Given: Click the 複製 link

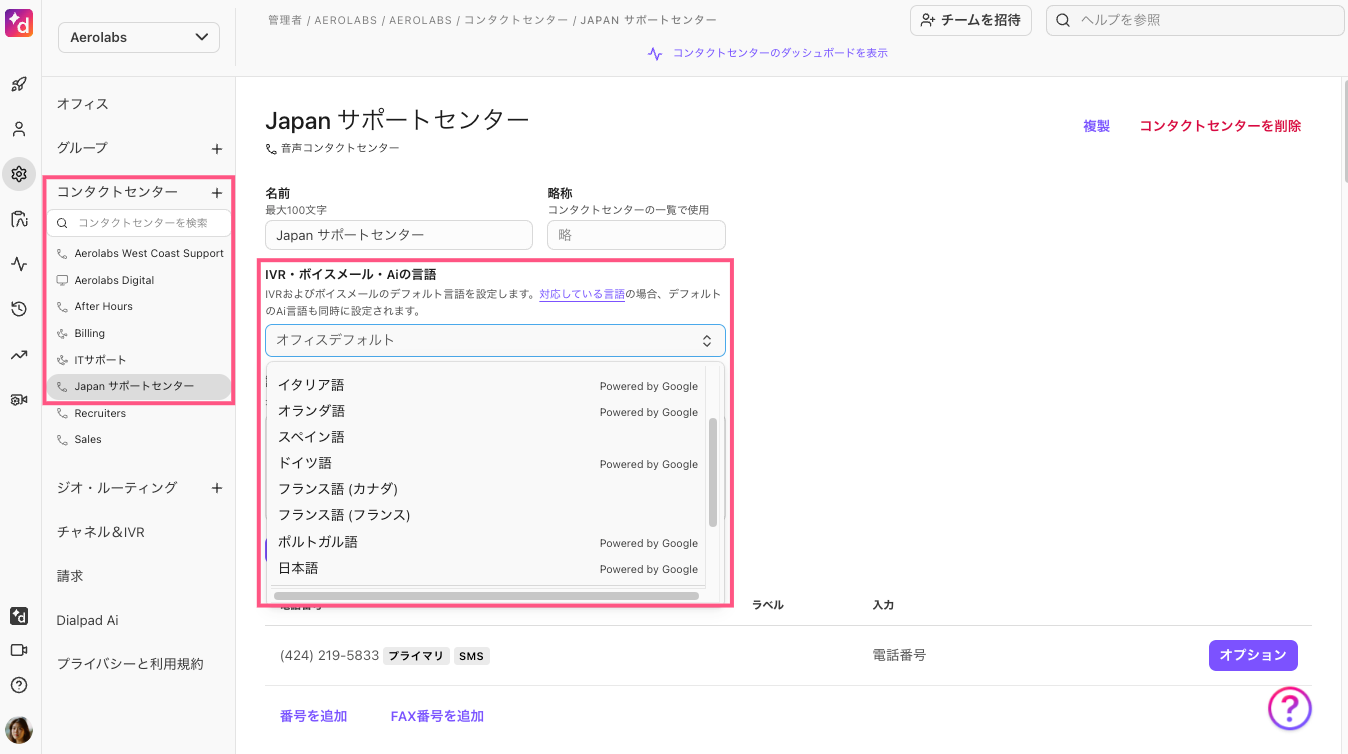Looking at the screenshot, I should 1096,126.
